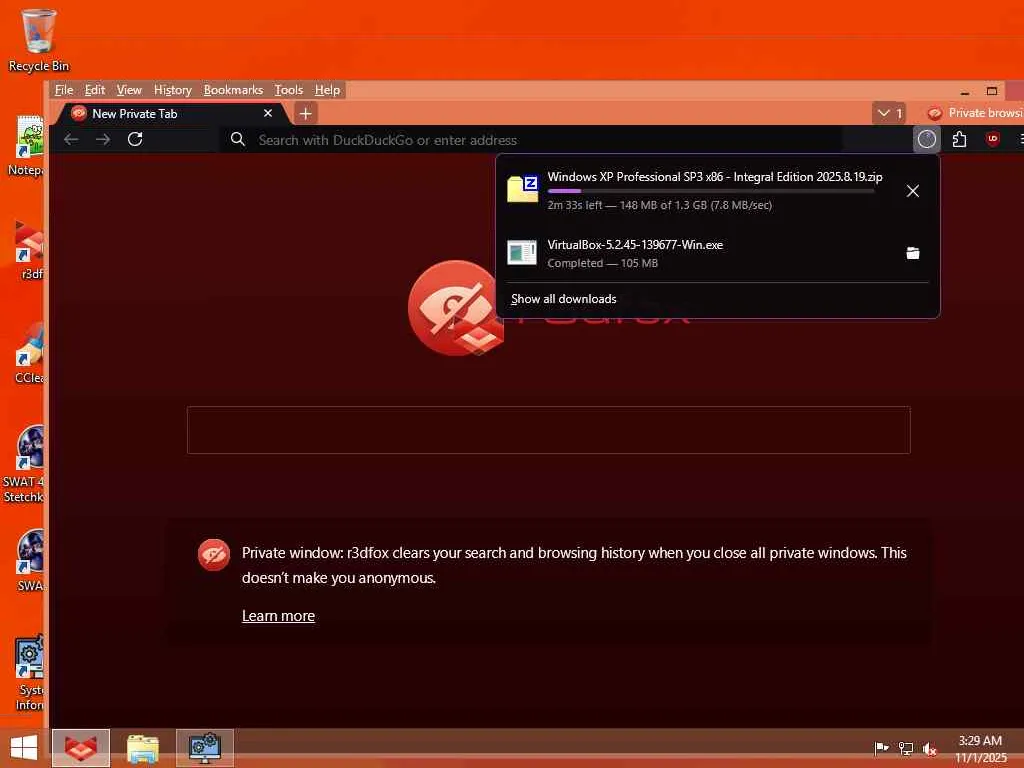Select the CCleaner desktop shortcut
This screenshot has height=768, width=1024.
[x=29, y=353]
